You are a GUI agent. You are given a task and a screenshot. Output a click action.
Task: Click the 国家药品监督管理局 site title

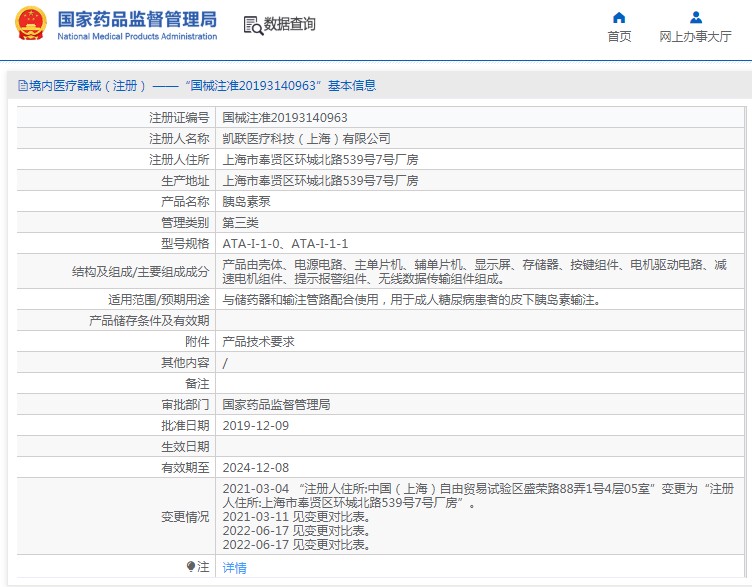(137, 20)
